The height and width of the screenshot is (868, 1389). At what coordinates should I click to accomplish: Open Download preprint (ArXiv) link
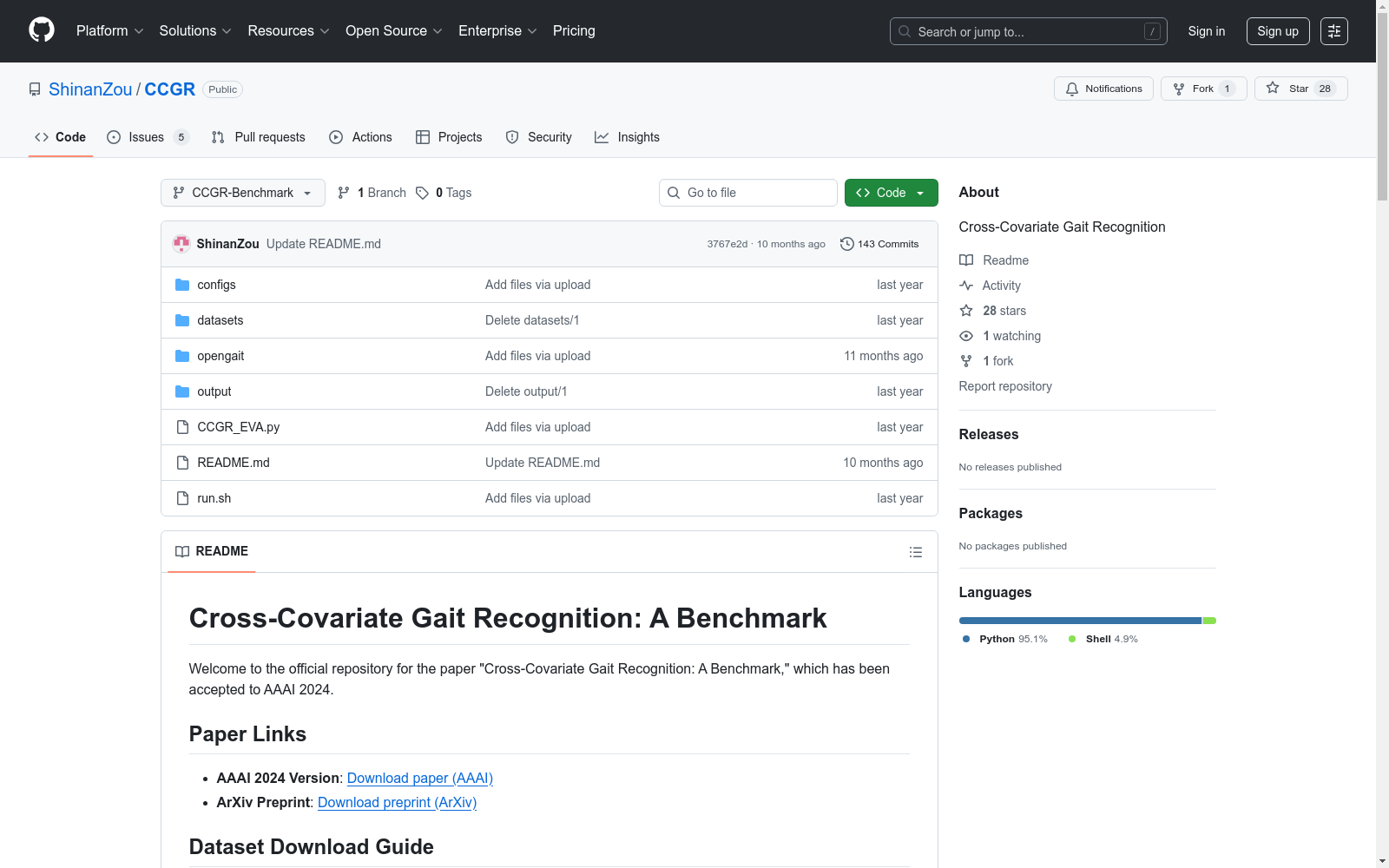pyautogui.click(x=398, y=802)
